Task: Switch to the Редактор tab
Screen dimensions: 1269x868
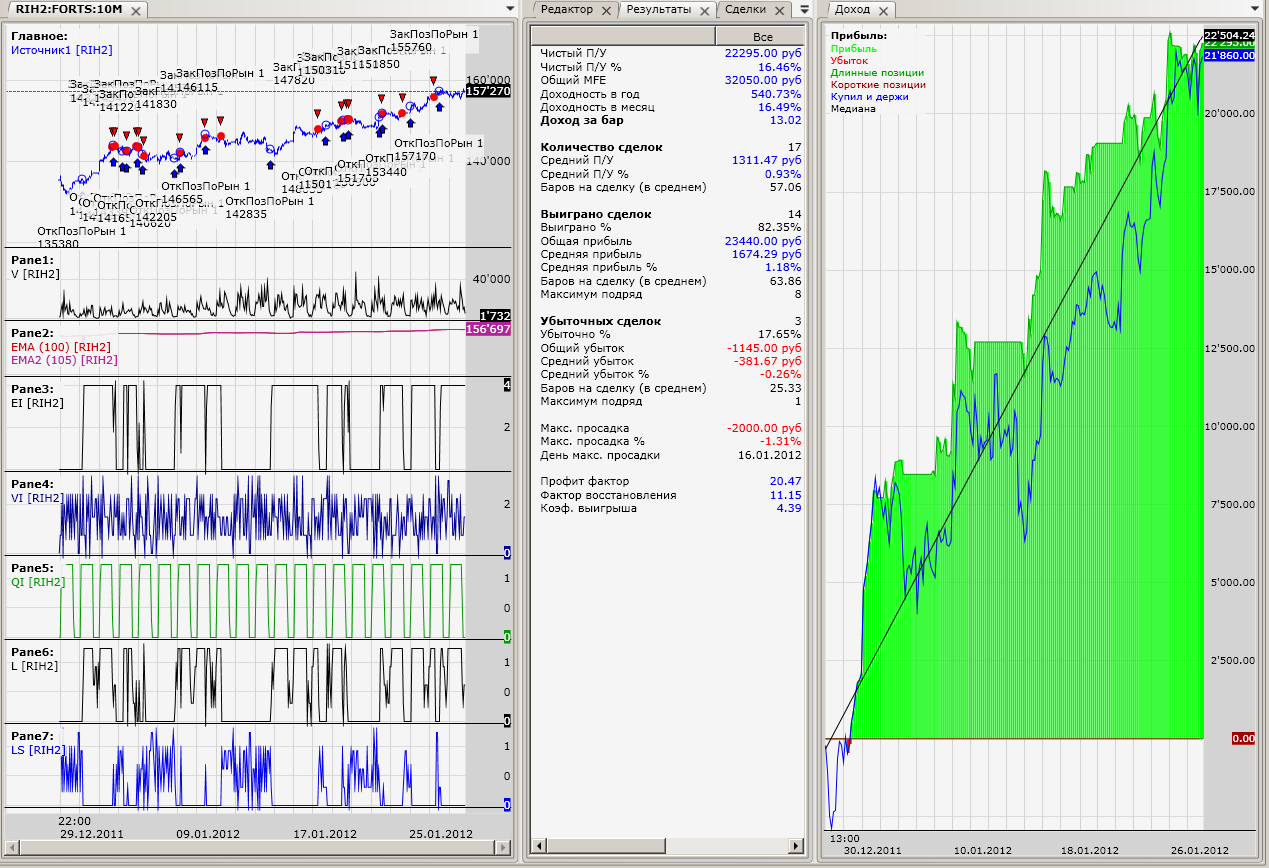Action: click(x=566, y=10)
